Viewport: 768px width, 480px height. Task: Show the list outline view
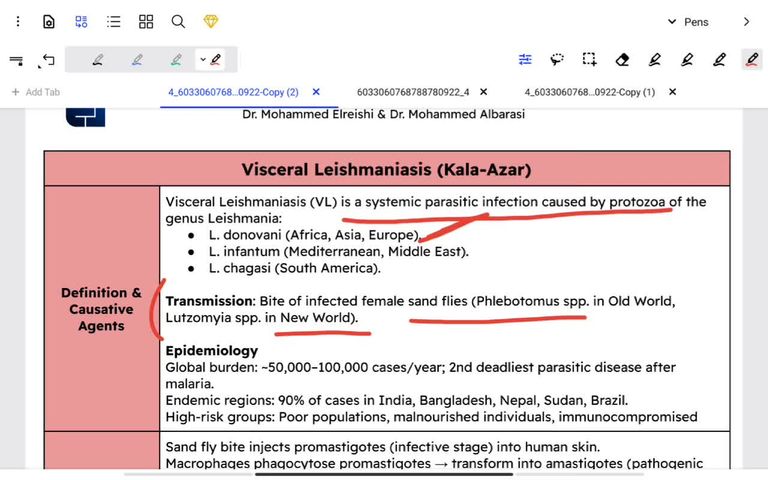pyautogui.click(x=114, y=21)
